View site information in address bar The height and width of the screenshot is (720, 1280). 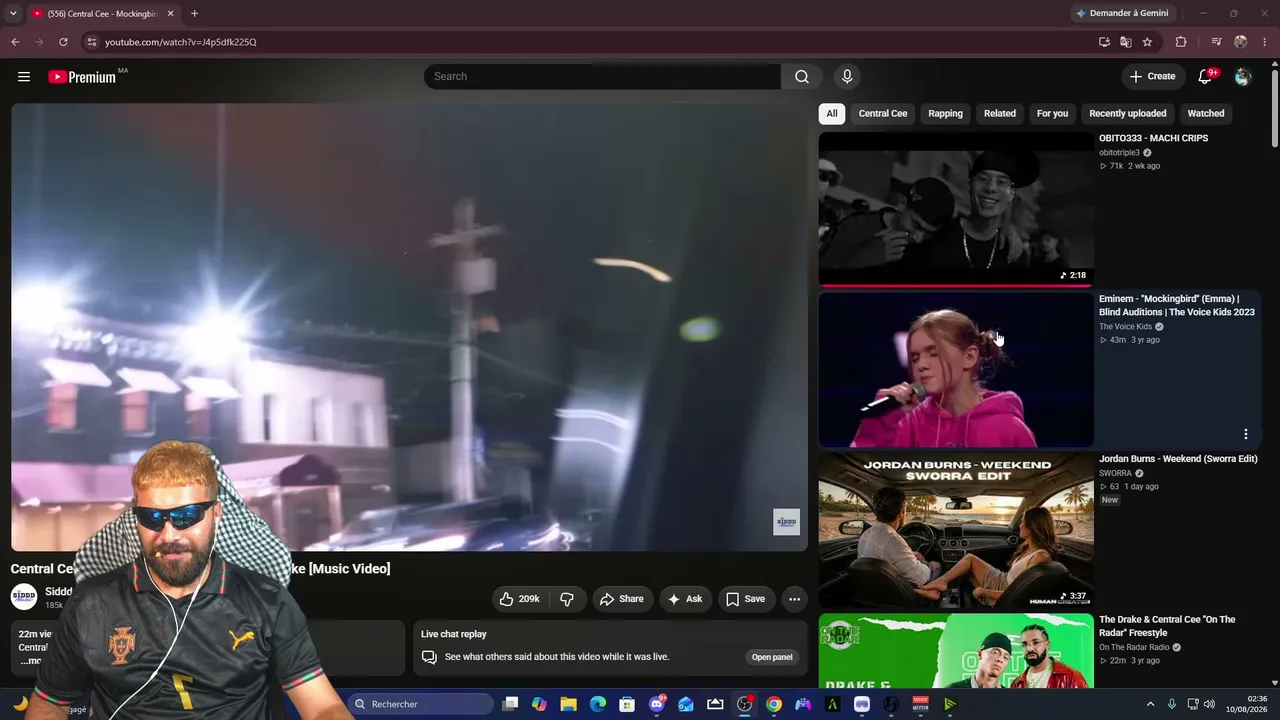tap(91, 42)
